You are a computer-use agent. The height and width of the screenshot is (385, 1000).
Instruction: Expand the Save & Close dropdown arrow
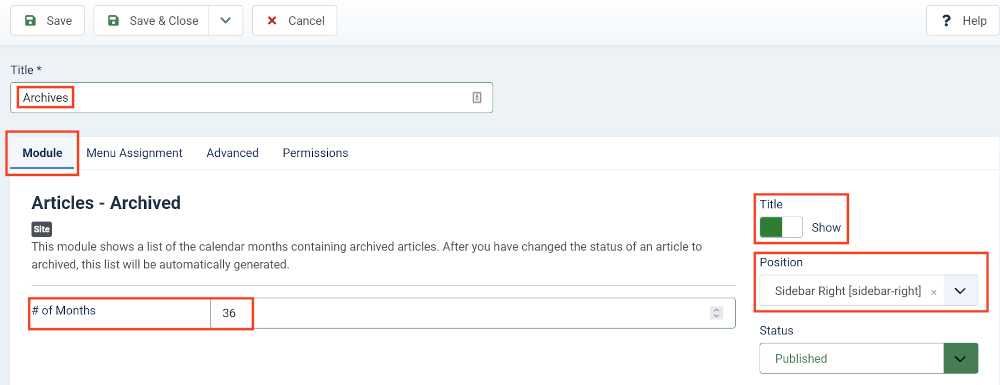point(226,21)
